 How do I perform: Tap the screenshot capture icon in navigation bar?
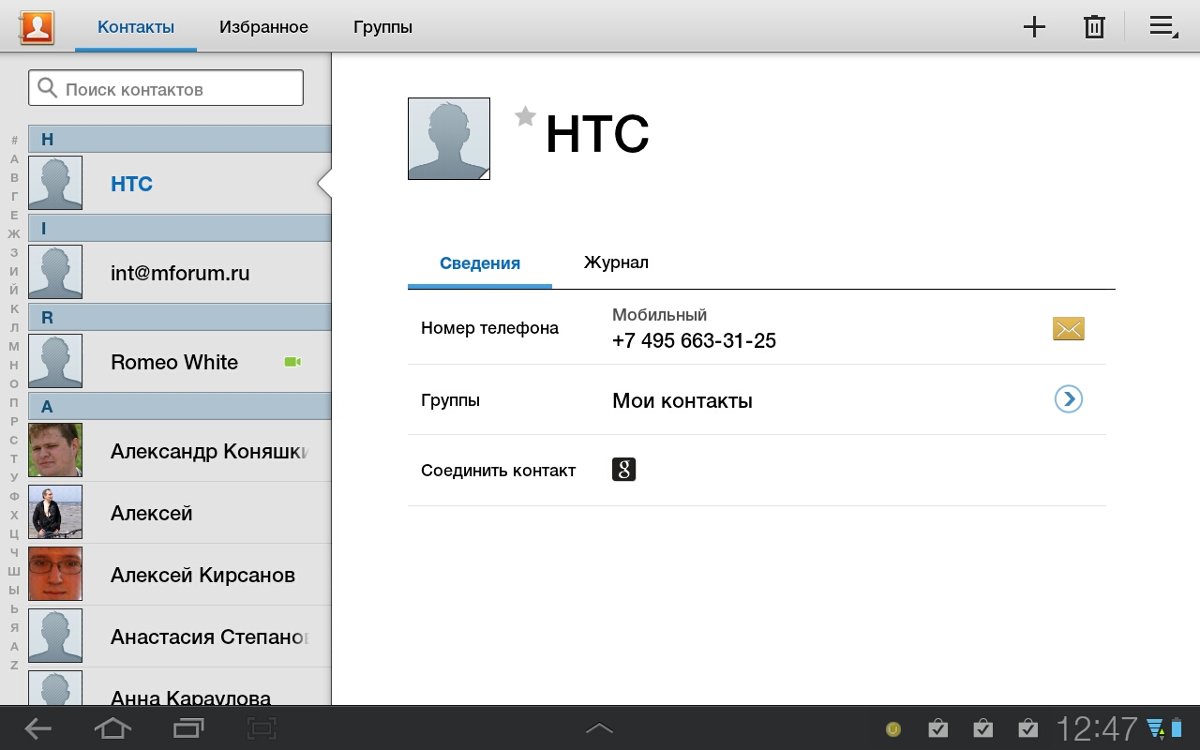point(261,728)
